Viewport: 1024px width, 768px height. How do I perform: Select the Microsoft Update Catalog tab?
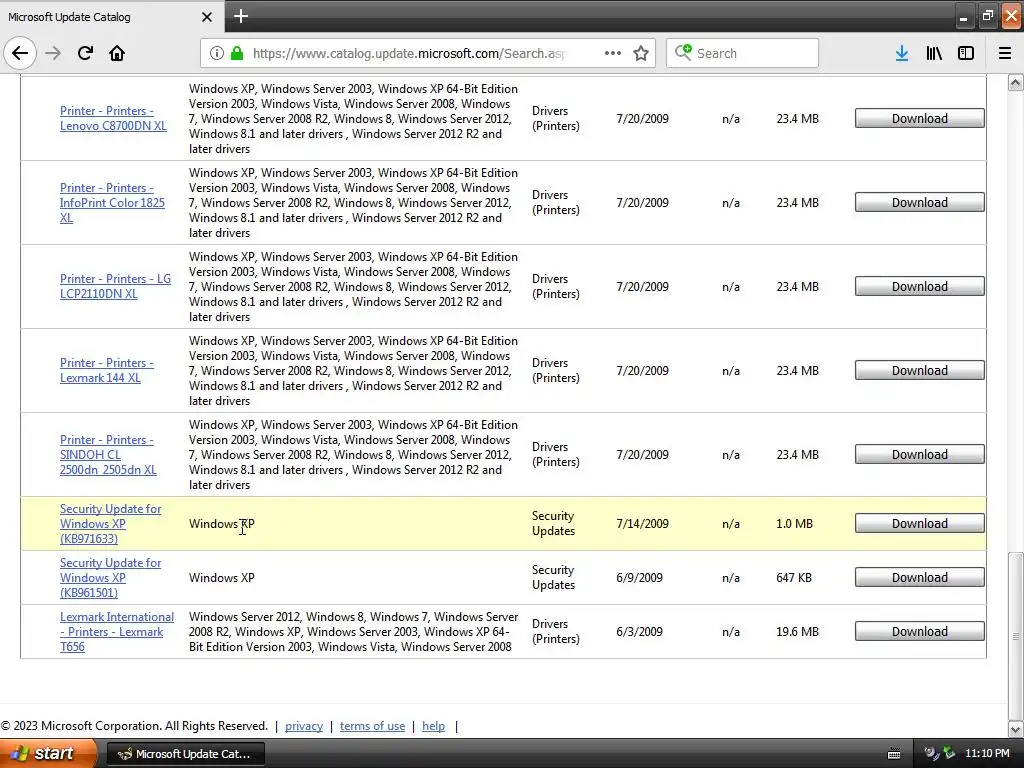[x=112, y=17]
